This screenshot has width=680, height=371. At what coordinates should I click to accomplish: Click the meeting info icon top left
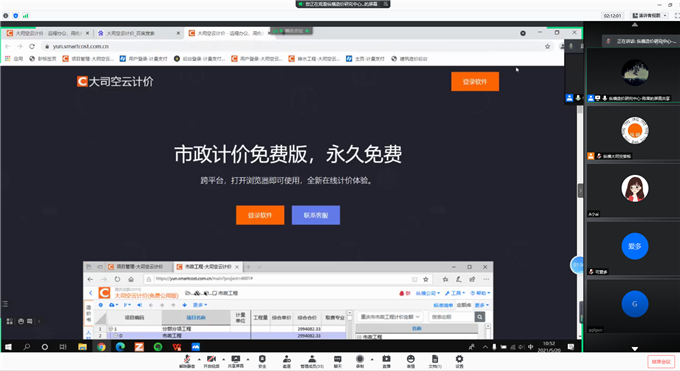[6, 16]
